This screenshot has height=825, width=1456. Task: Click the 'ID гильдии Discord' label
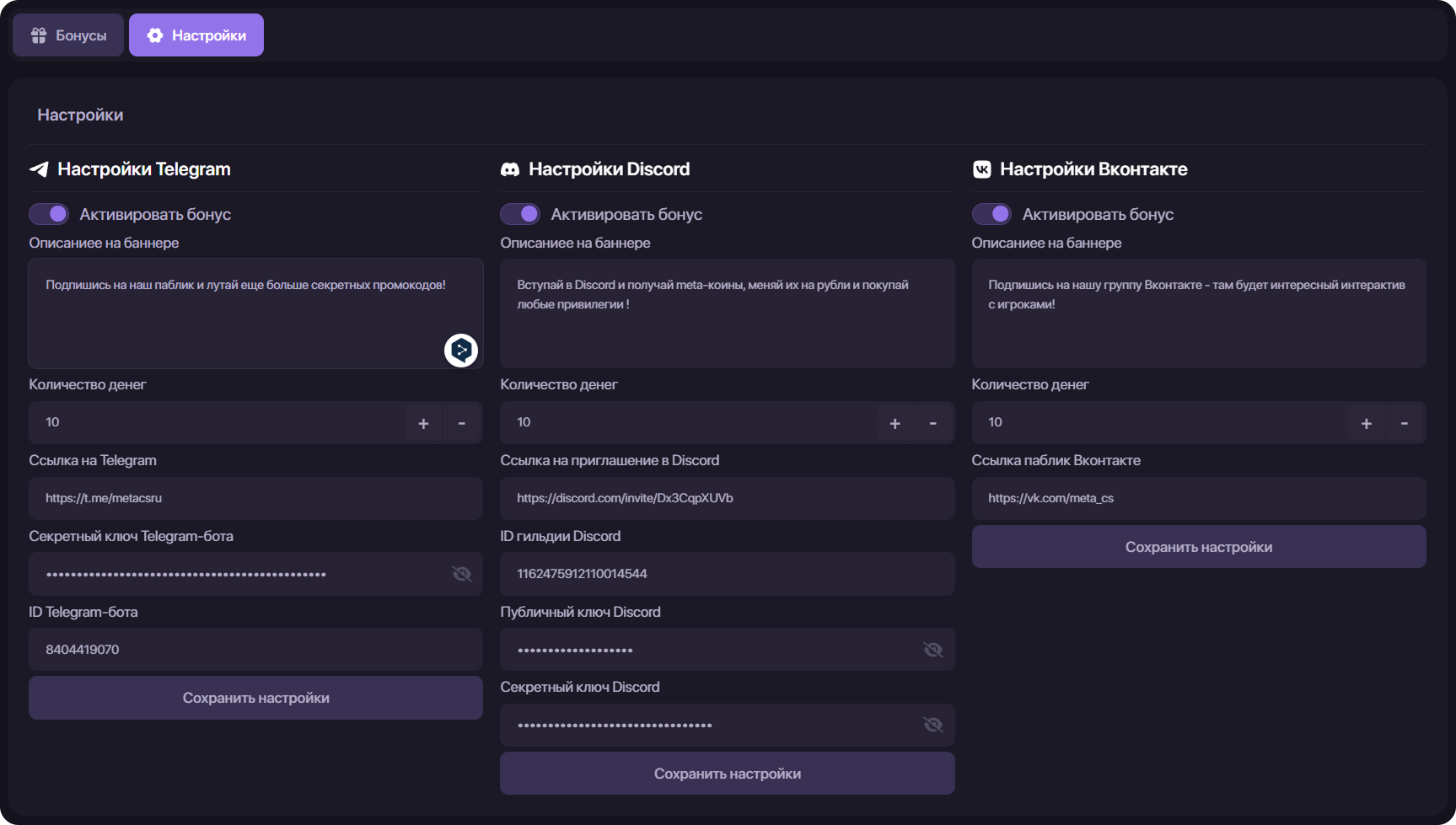coord(560,536)
